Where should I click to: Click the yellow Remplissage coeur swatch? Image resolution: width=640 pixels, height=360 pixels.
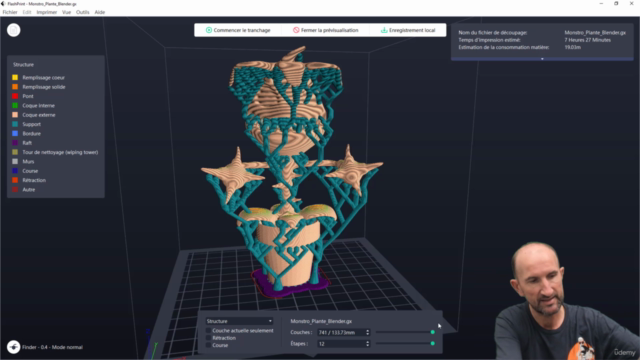pyautogui.click(x=15, y=77)
